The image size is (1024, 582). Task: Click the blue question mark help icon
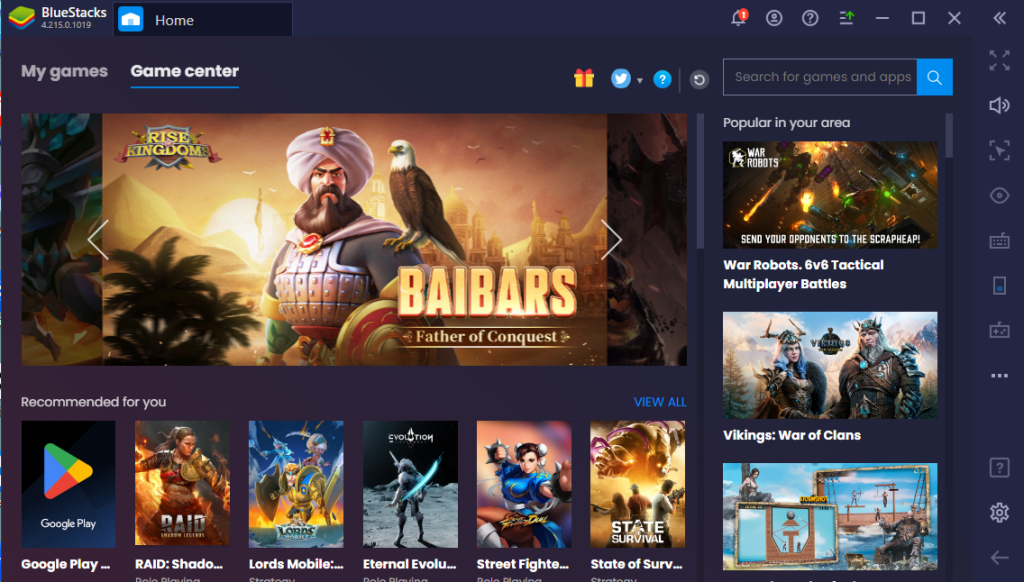[x=662, y=79]
